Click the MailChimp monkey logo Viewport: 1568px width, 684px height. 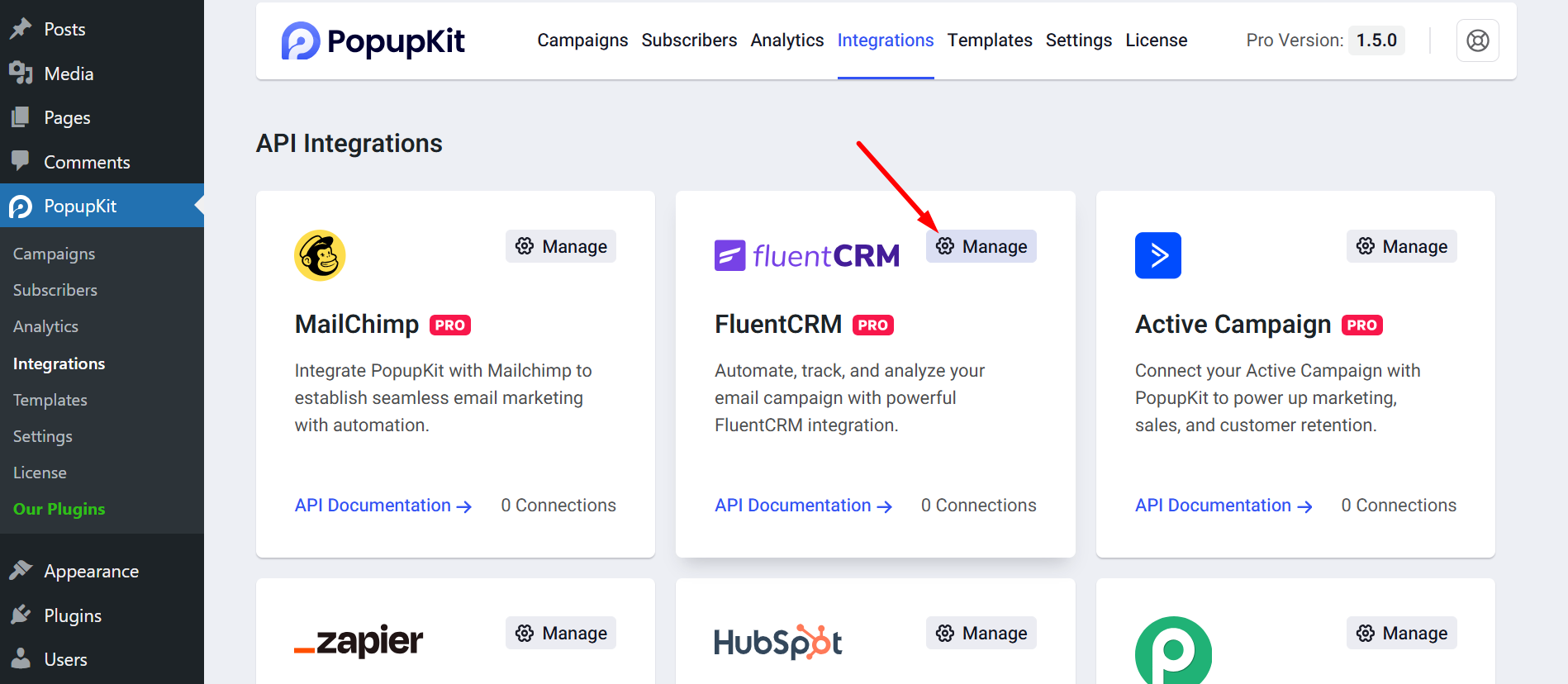[x=320, y=255]
